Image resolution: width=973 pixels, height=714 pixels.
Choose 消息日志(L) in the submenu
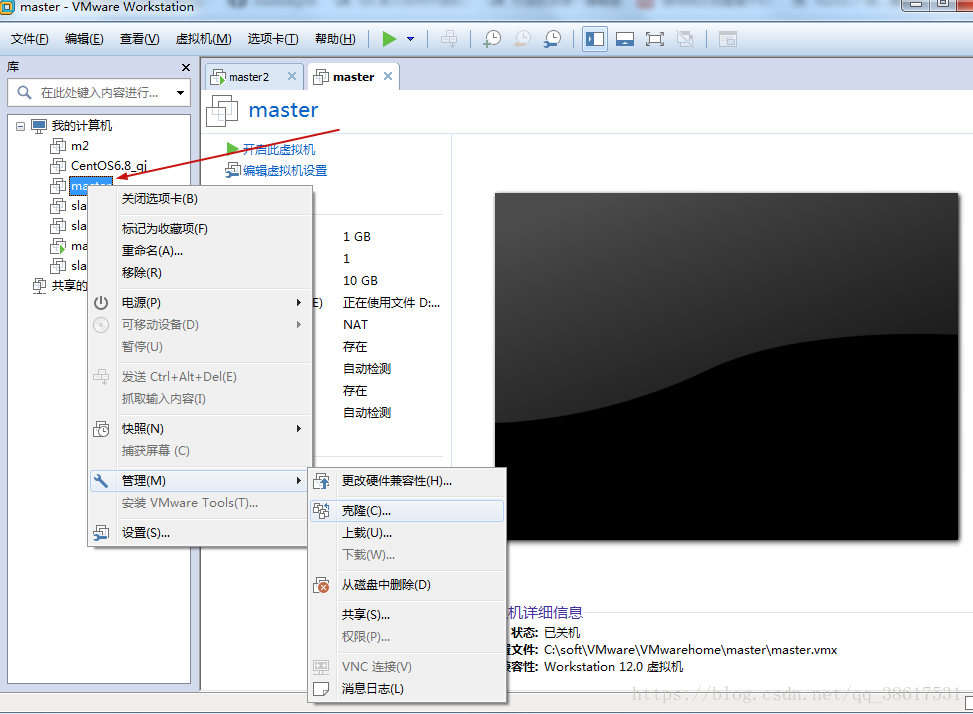pyautogui.click(x=407, y=689)
